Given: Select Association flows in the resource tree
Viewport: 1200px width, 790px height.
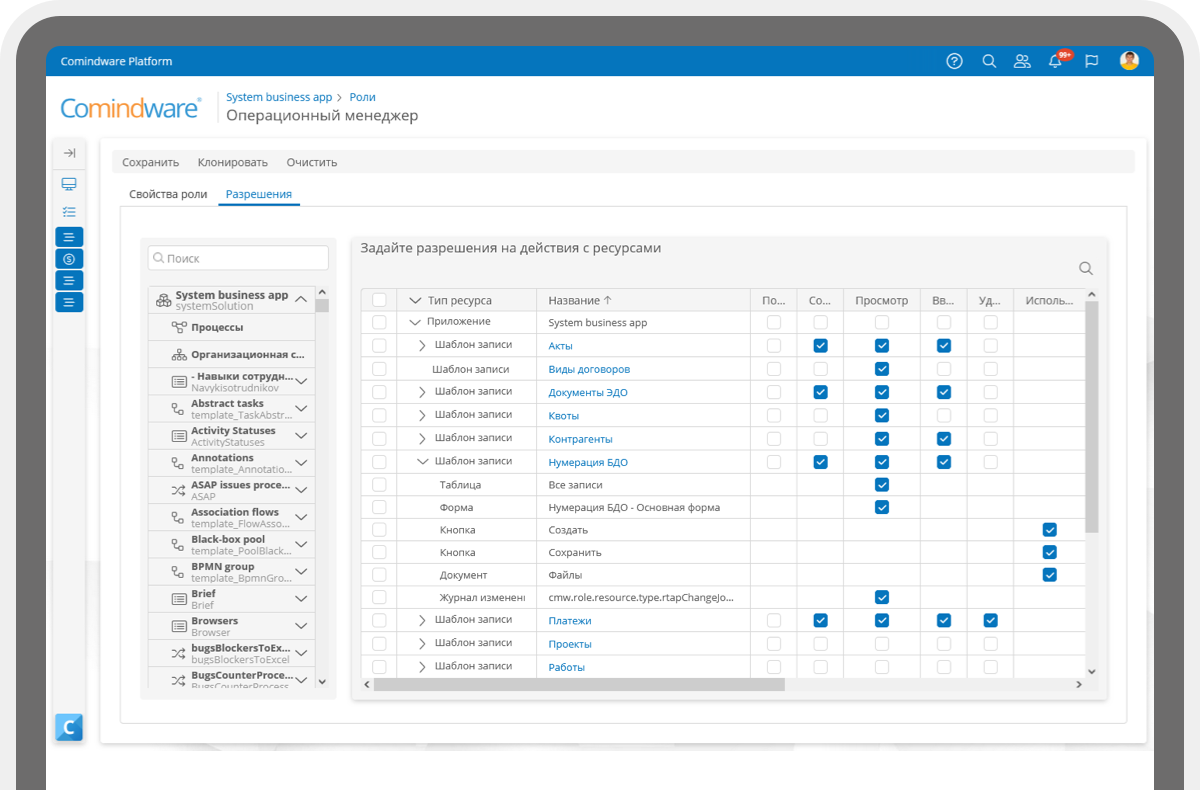Looking at the screenshot, I should point(232,517).
